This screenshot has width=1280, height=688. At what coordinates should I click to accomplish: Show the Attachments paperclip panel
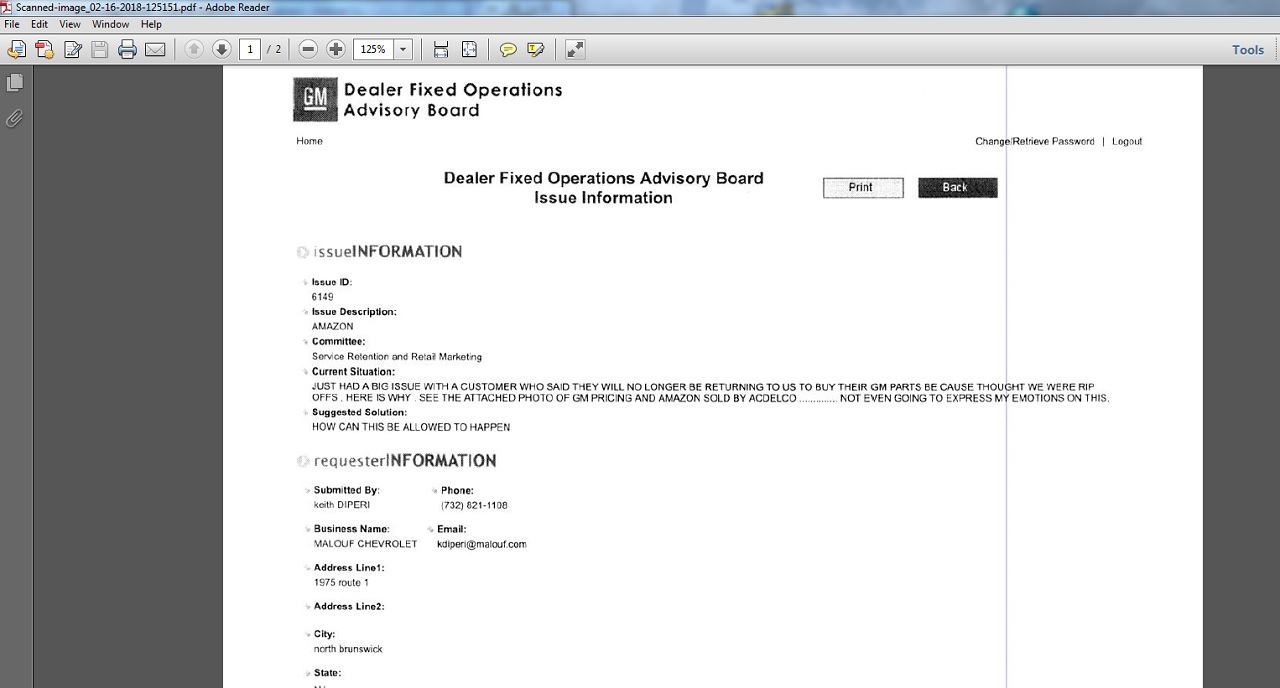click(x=15, y=118)
